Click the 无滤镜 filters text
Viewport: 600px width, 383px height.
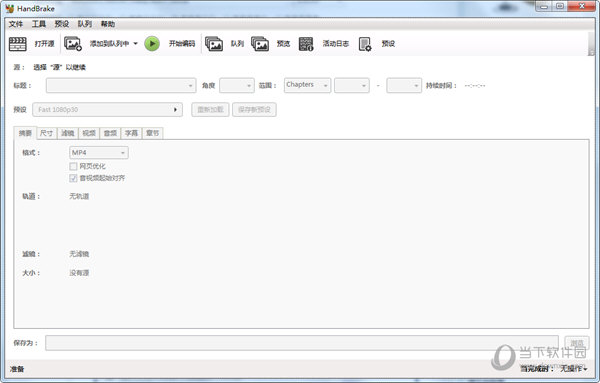coord(79,254)
